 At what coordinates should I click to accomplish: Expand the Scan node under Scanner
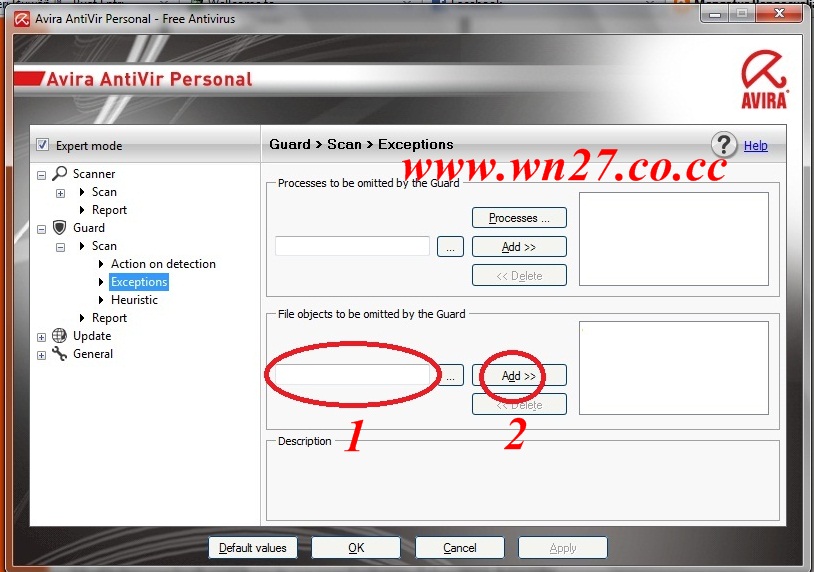click(x=60, y=194)
